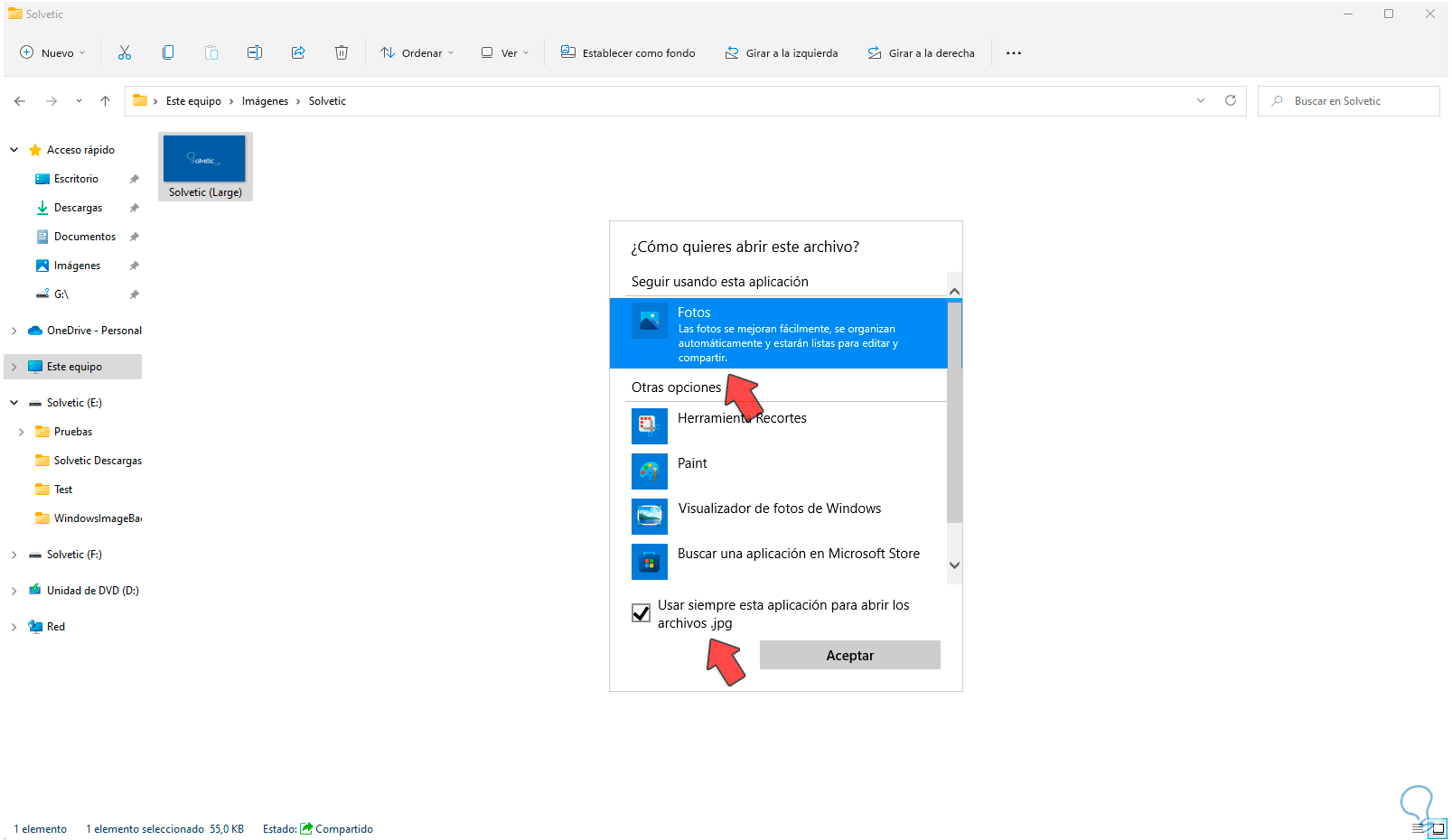This screenshot has height=840, width=1452.
Task: Expand OneDrive - Personal tree node
Action: point(14,331)
